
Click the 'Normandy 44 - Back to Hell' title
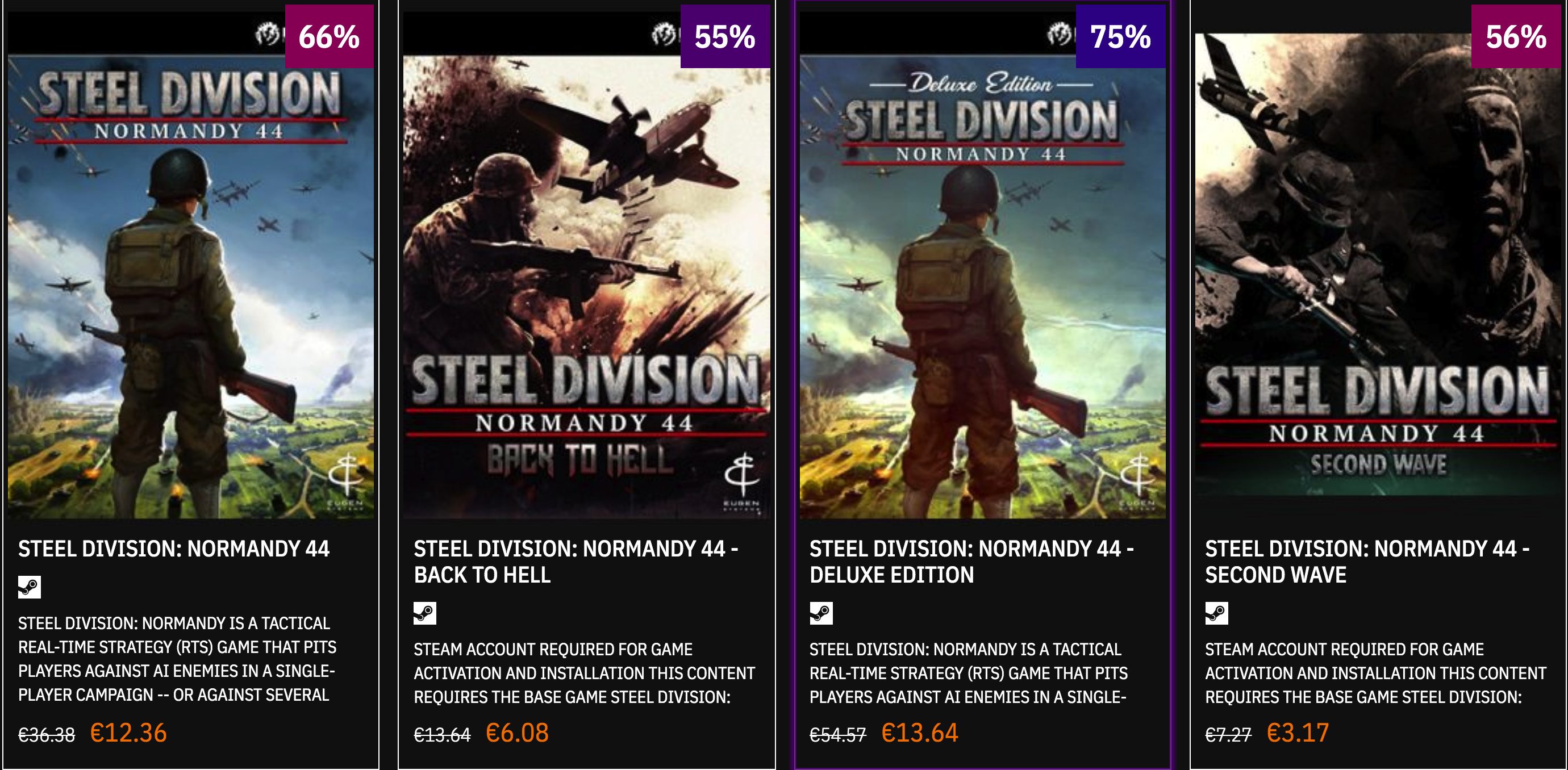tap(575, 562)
